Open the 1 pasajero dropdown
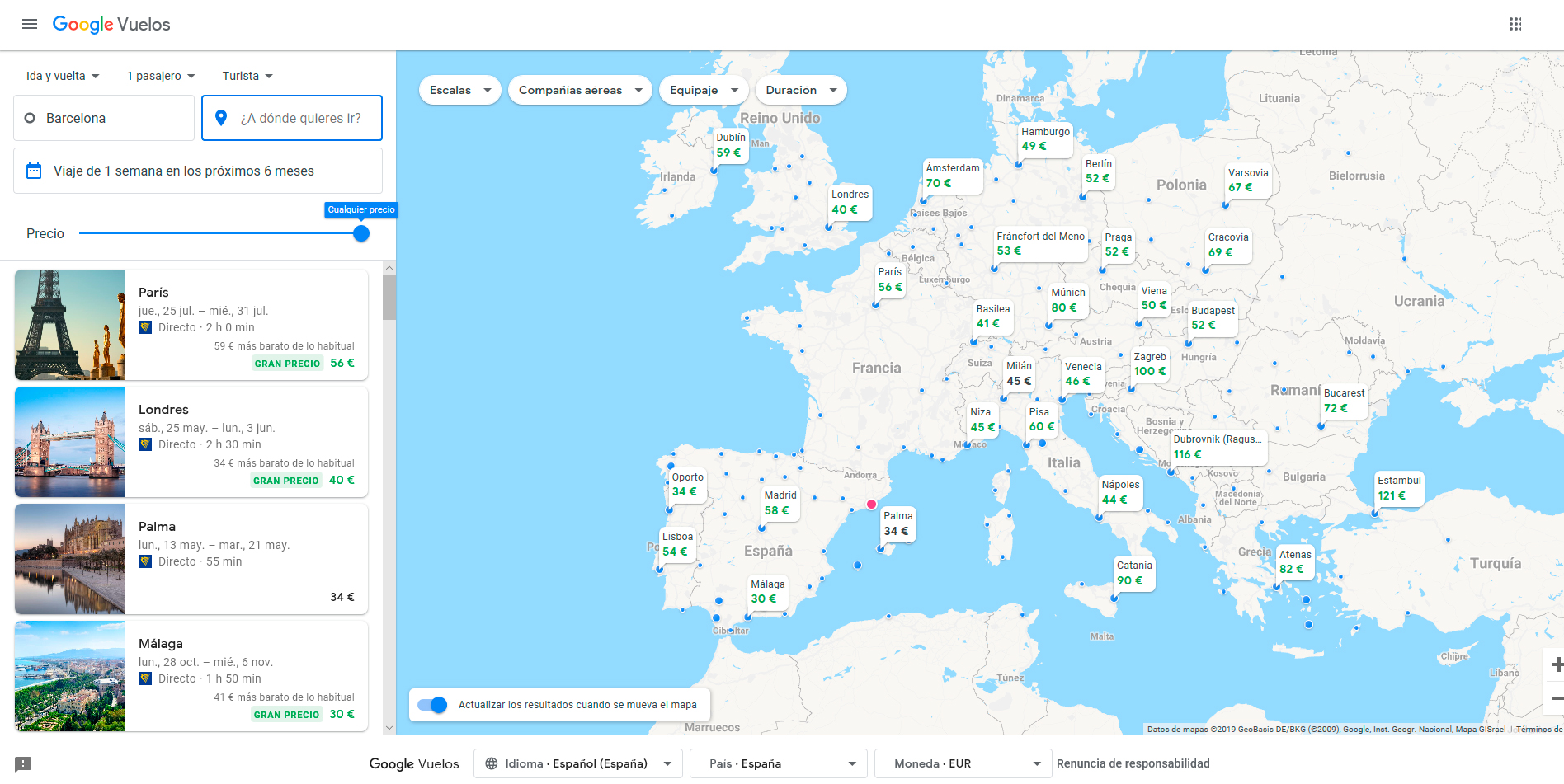1564x784 pixels. tap(161, 76)
